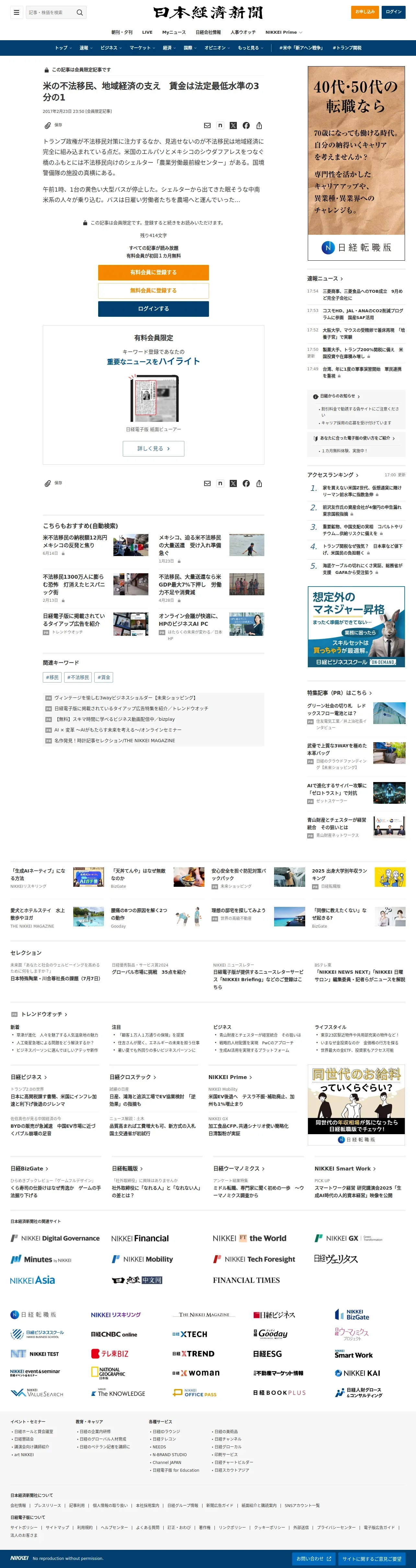
Task: Open the NIKKEI Digital Governance logo
Action: coord(55,1238)
